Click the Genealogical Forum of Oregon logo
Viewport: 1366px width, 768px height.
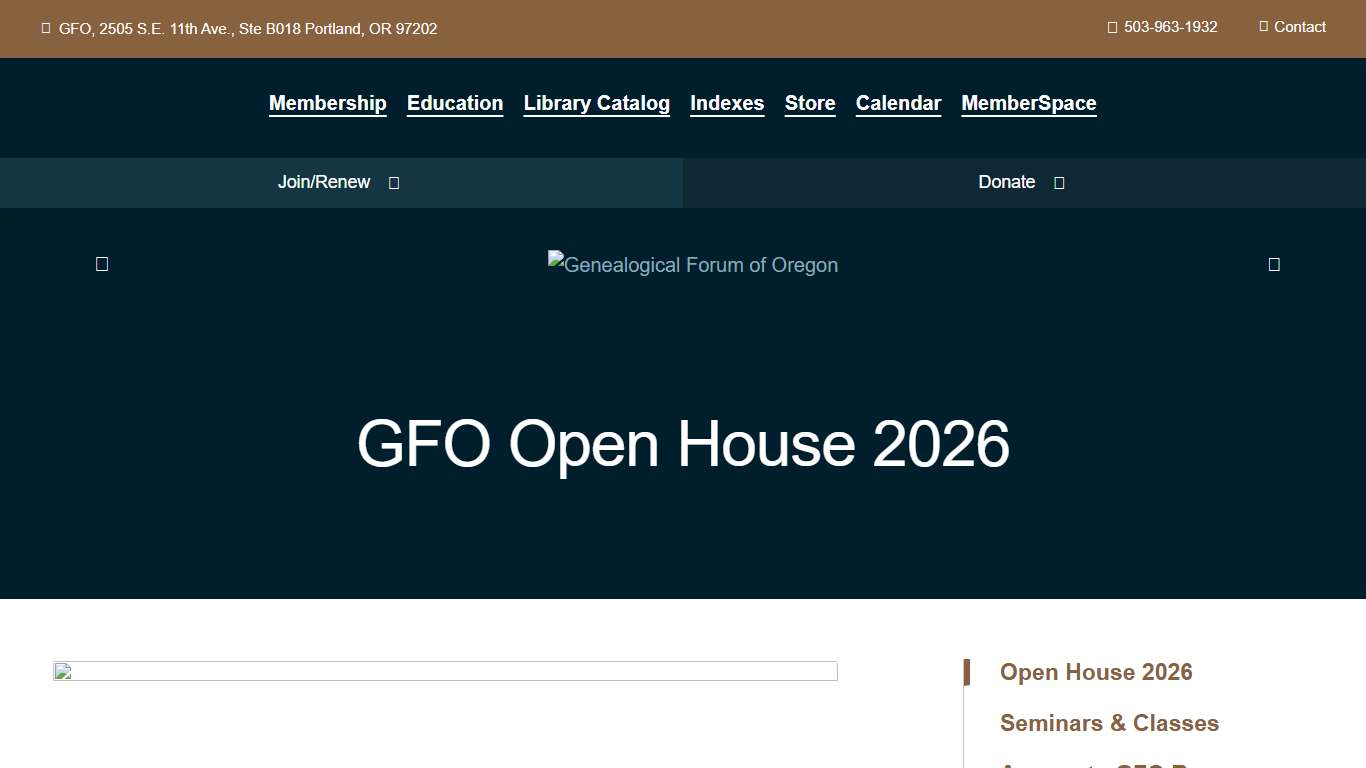[692, 264]
